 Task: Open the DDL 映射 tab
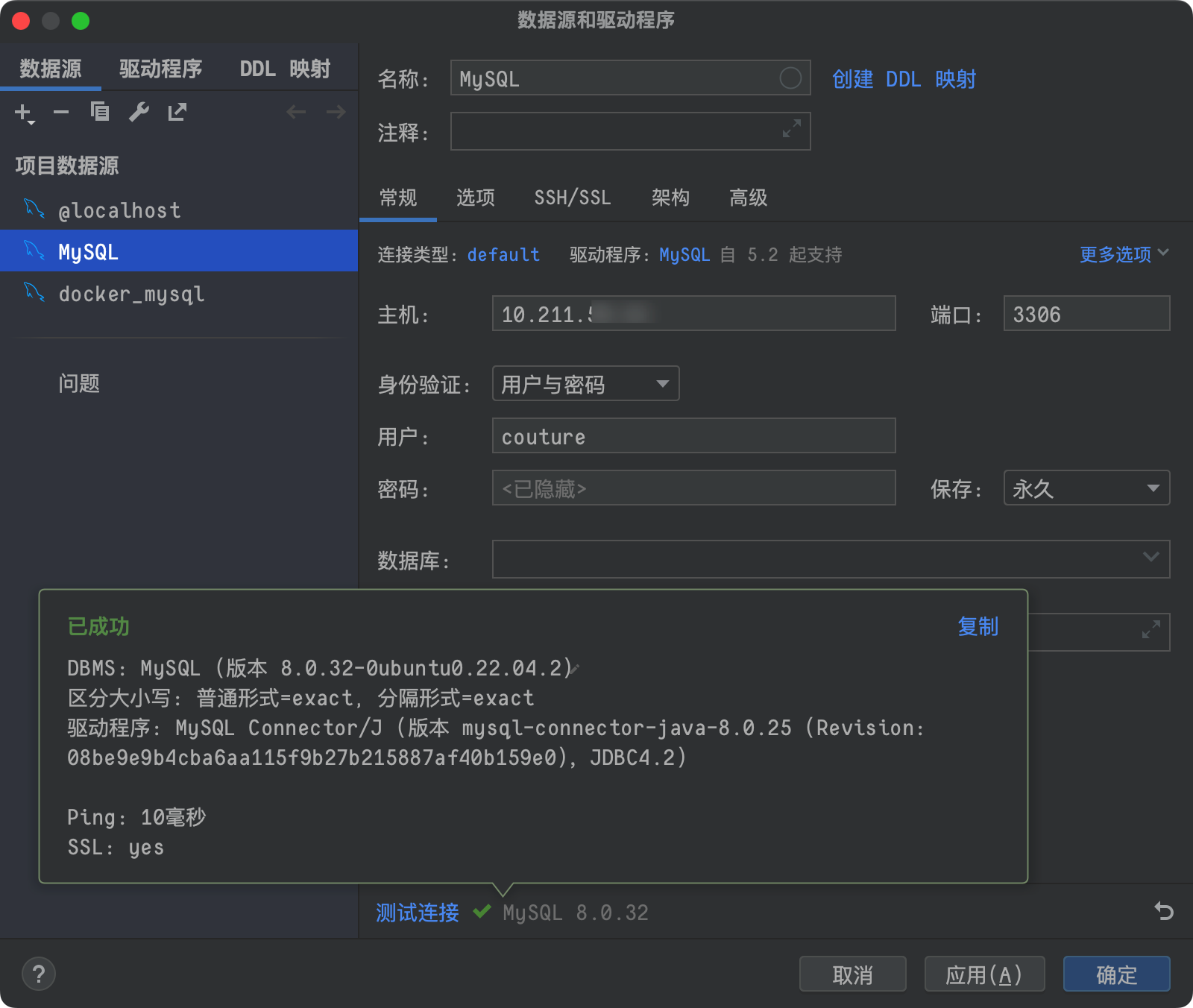click(x=285, y=69)
